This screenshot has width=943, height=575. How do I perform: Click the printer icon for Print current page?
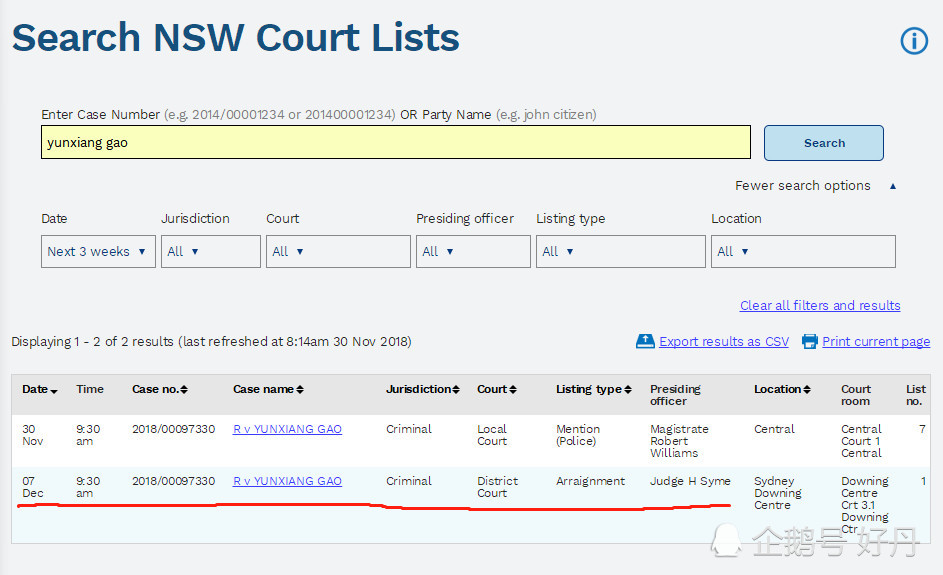pyautogui.click(x=809, y=341)
